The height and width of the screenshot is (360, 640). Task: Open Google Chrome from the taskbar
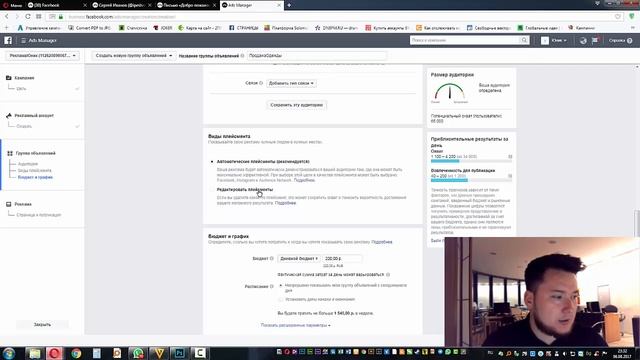coord(76,353)
